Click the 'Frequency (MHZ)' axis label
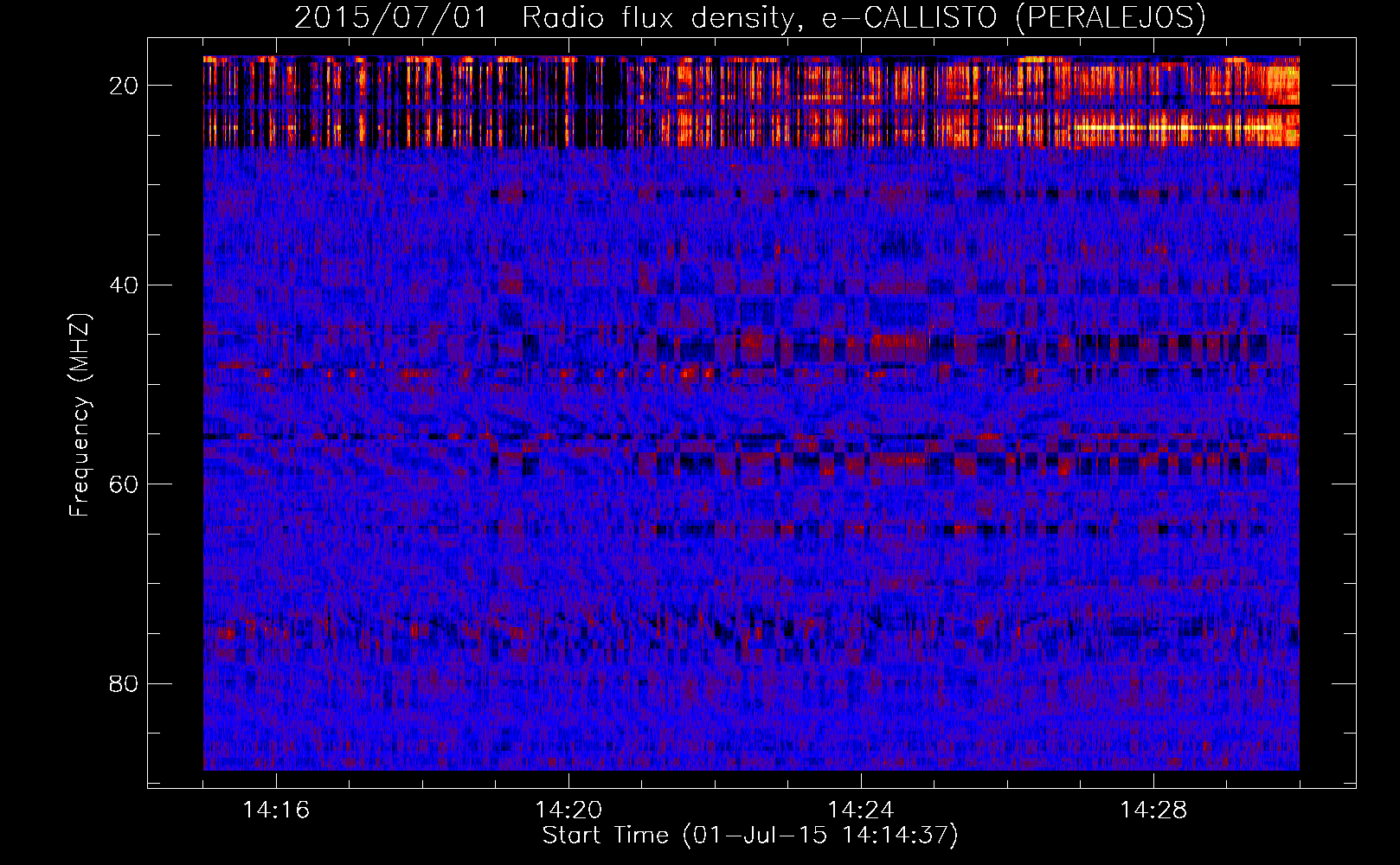This screenshot has width=1400, height=865. point(80,414)
